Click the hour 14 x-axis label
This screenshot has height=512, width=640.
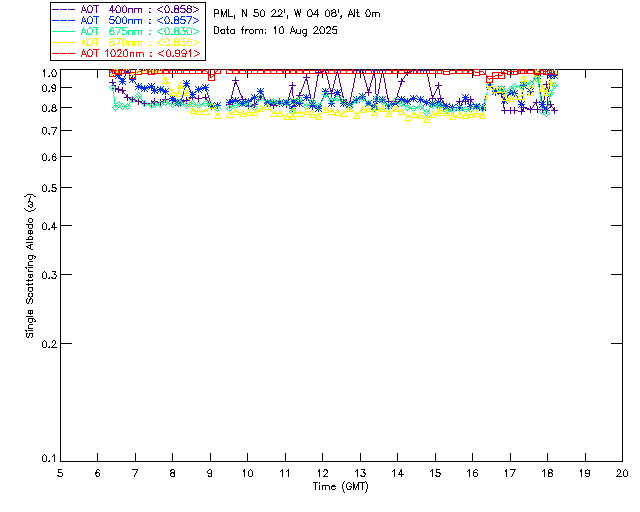398,473
